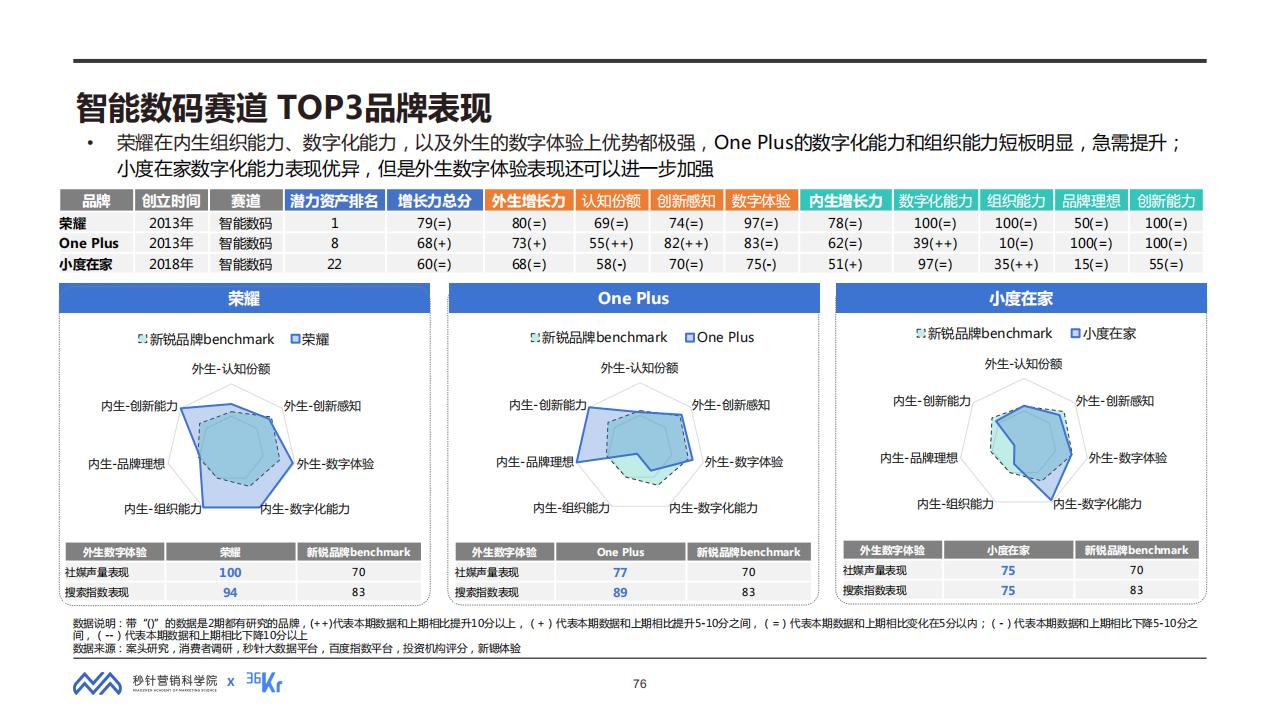Click the teal 内生增长力 column header
Image resolution: width=1280 pixels, height=720 pixels.
point(845,201)
